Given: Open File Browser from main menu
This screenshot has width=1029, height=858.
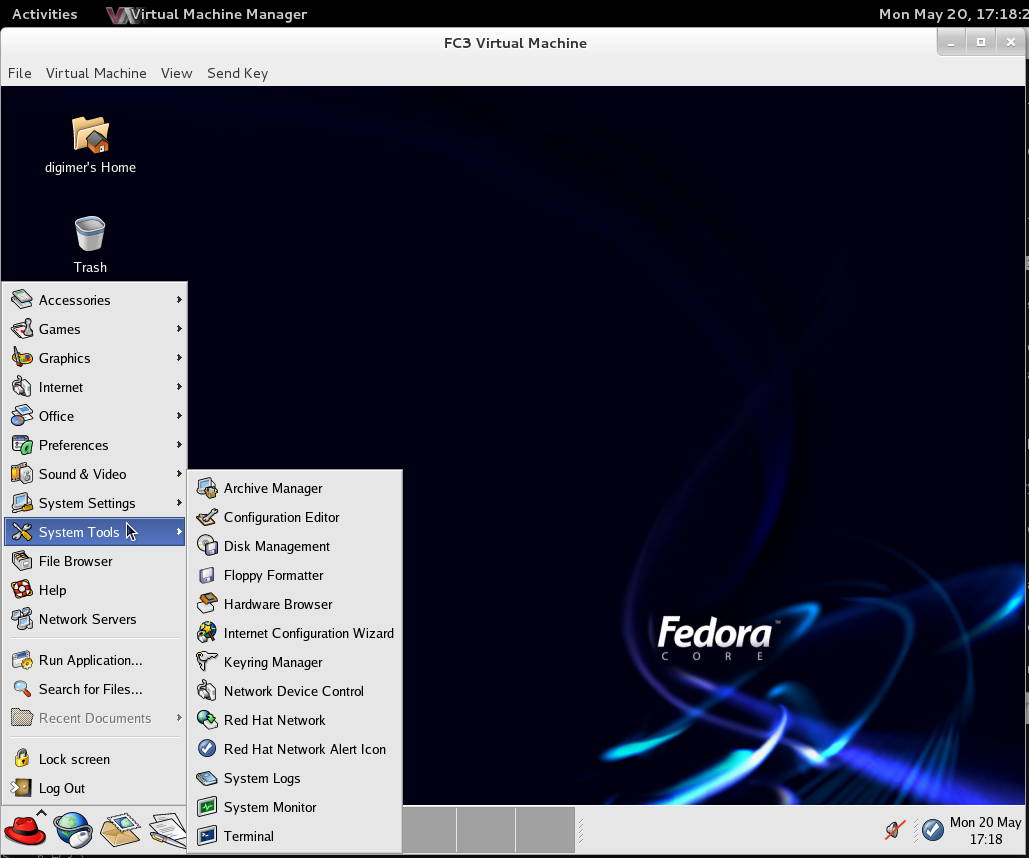Looking at the screenshot, I should coord(95,561).
